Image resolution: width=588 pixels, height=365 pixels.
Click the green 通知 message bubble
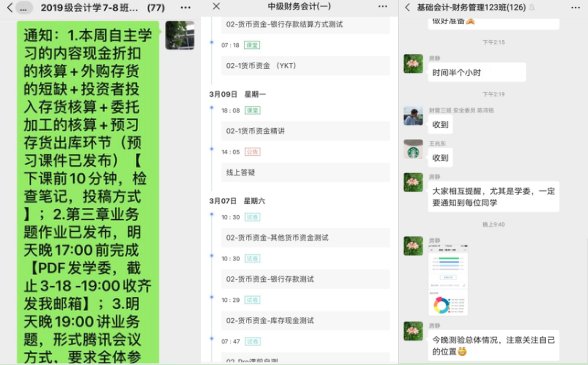tap(88, 192)
